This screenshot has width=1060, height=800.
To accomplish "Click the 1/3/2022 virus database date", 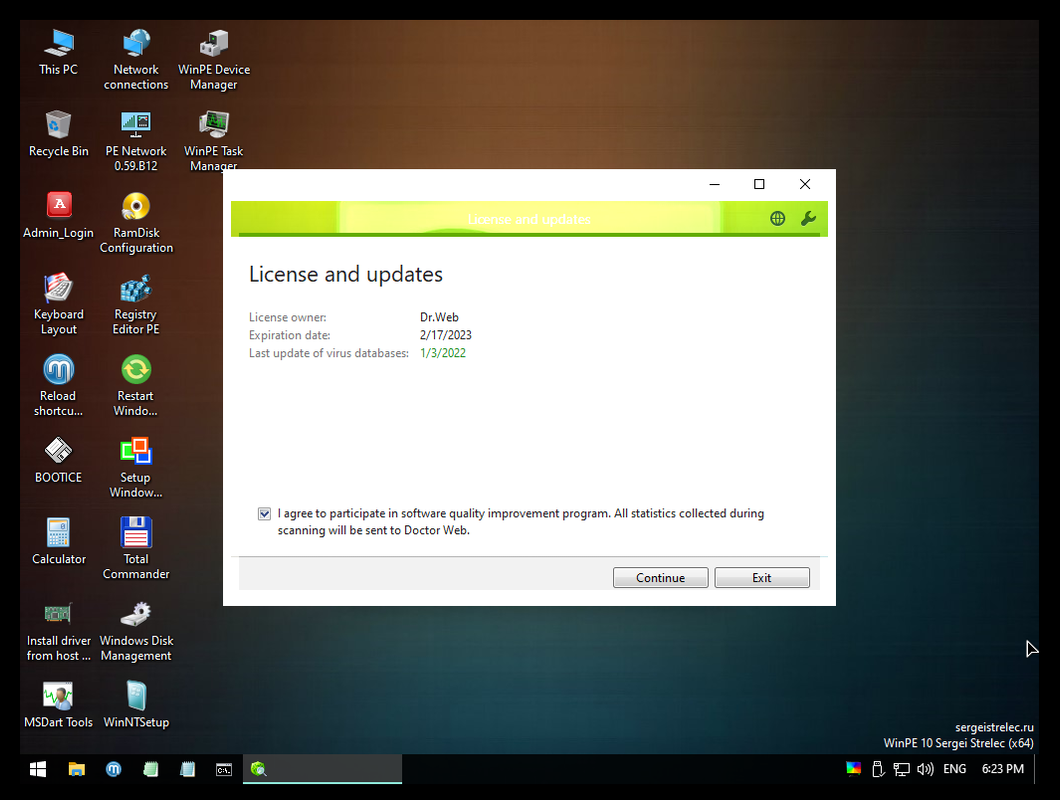I will (443, 353).
